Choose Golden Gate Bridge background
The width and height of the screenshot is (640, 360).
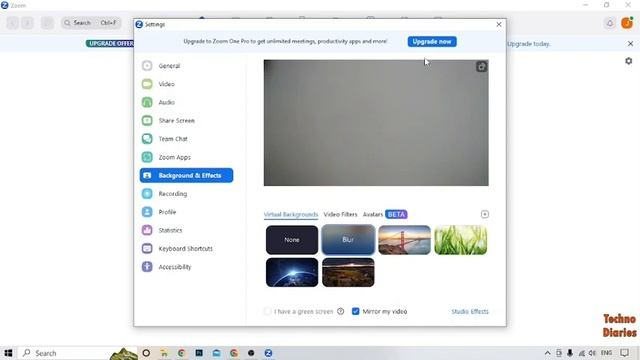point(404,240)
